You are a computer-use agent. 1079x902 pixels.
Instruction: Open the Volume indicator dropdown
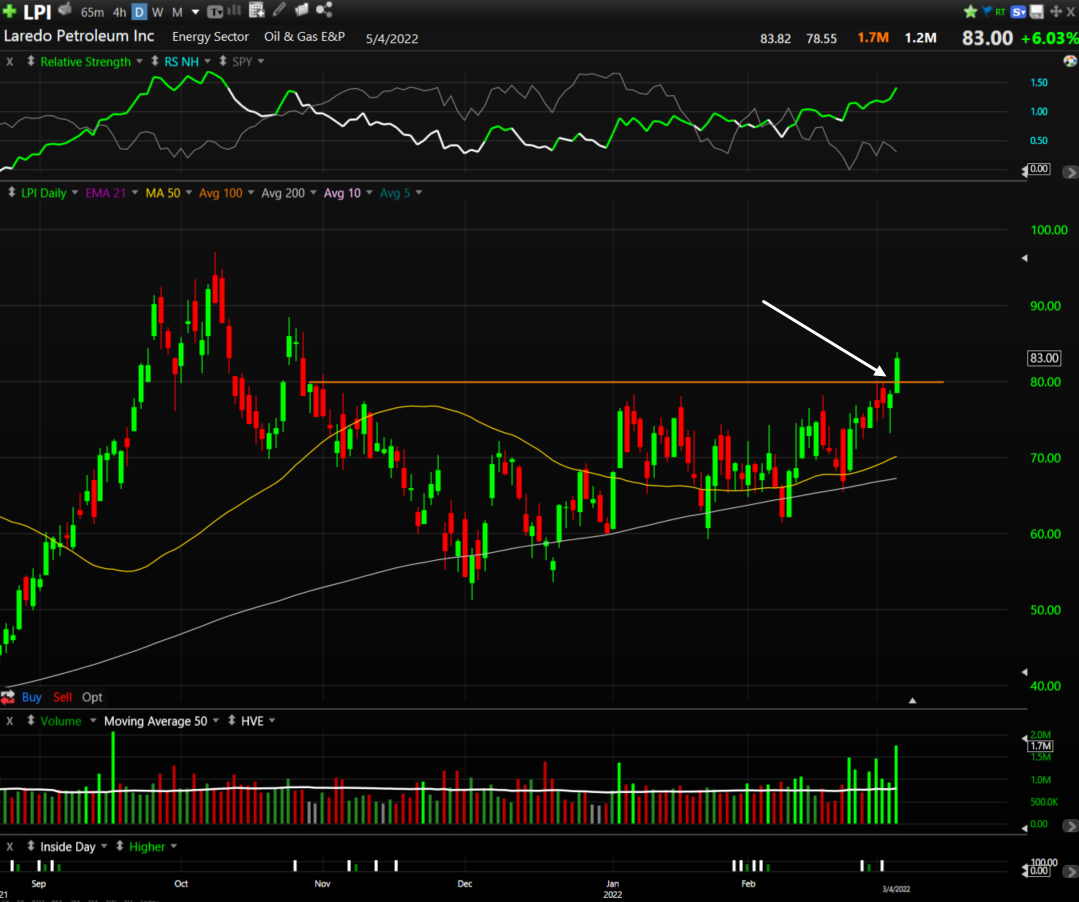(93, 720)
